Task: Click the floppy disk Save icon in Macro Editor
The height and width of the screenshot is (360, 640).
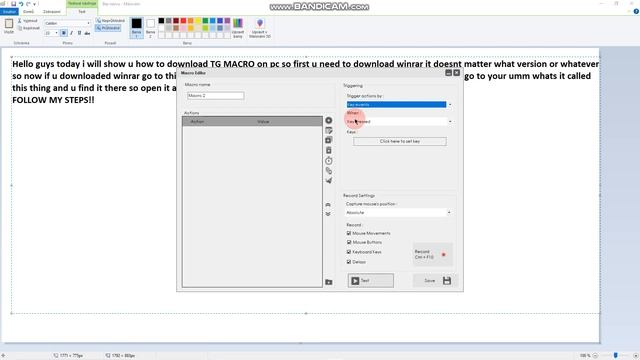Action: (447, 280)
